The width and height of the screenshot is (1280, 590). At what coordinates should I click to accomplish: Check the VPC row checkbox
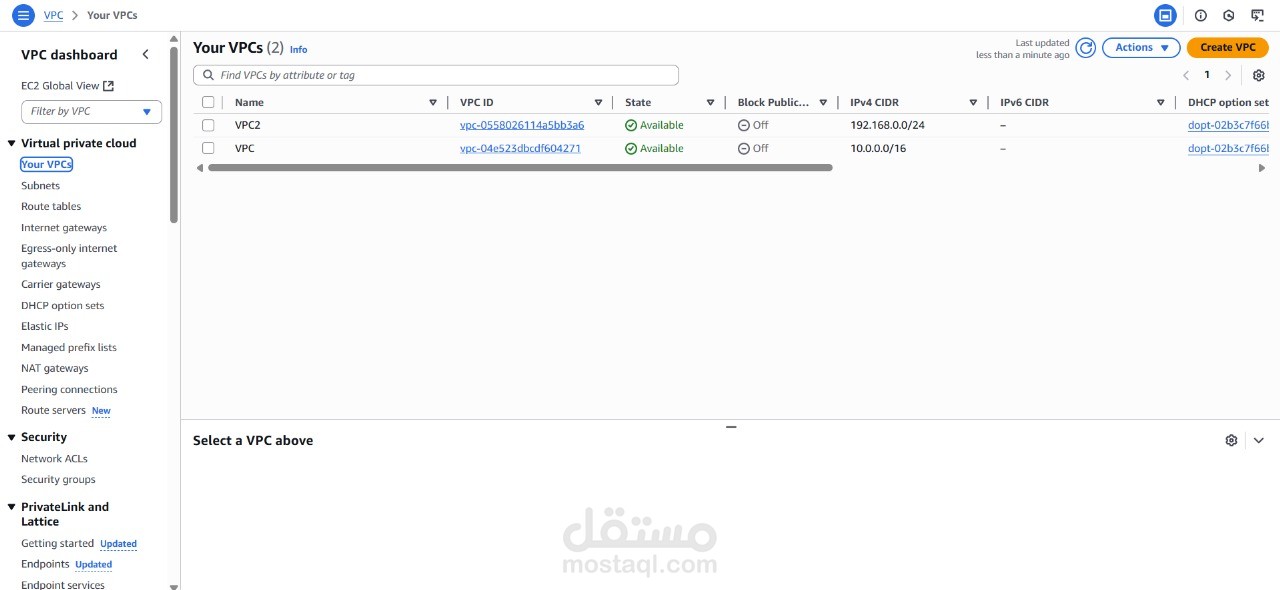click(208, 148)
